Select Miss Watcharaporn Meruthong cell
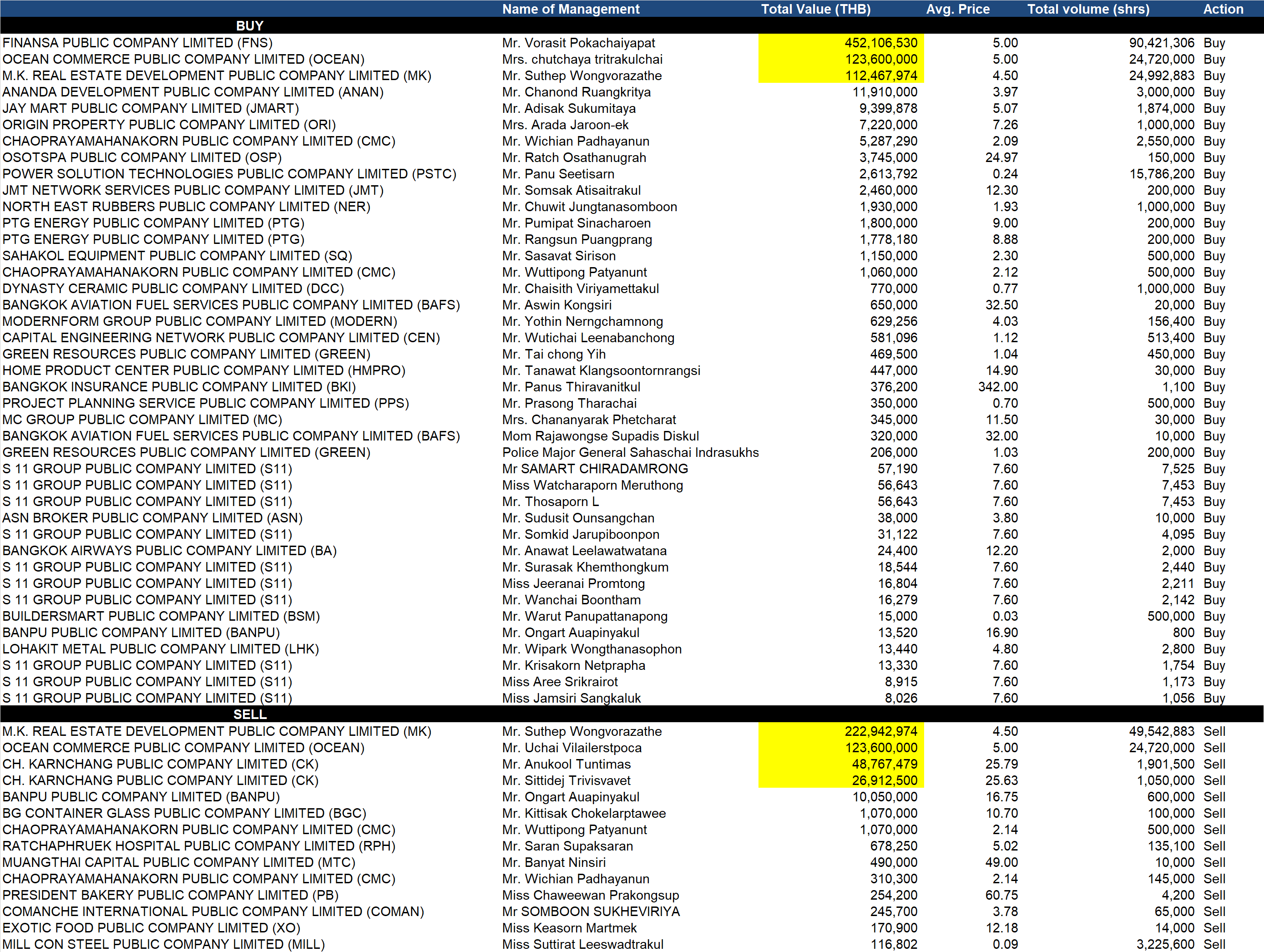This screenshot has height=952, width=1264. 592,485
